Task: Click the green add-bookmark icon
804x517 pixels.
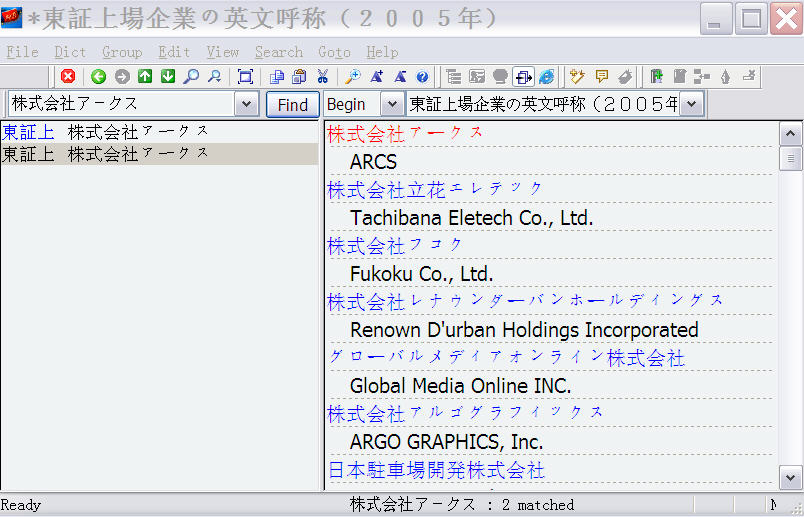Action: pos(656,77)
